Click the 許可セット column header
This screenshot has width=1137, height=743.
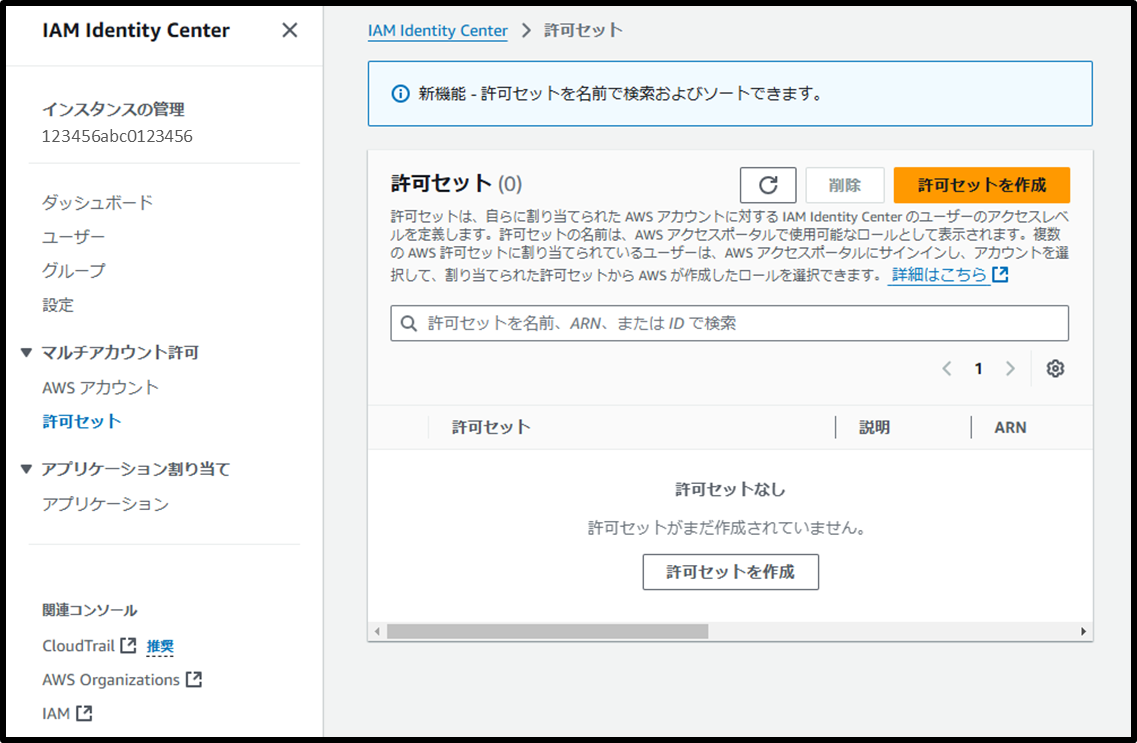click(491, 427)
